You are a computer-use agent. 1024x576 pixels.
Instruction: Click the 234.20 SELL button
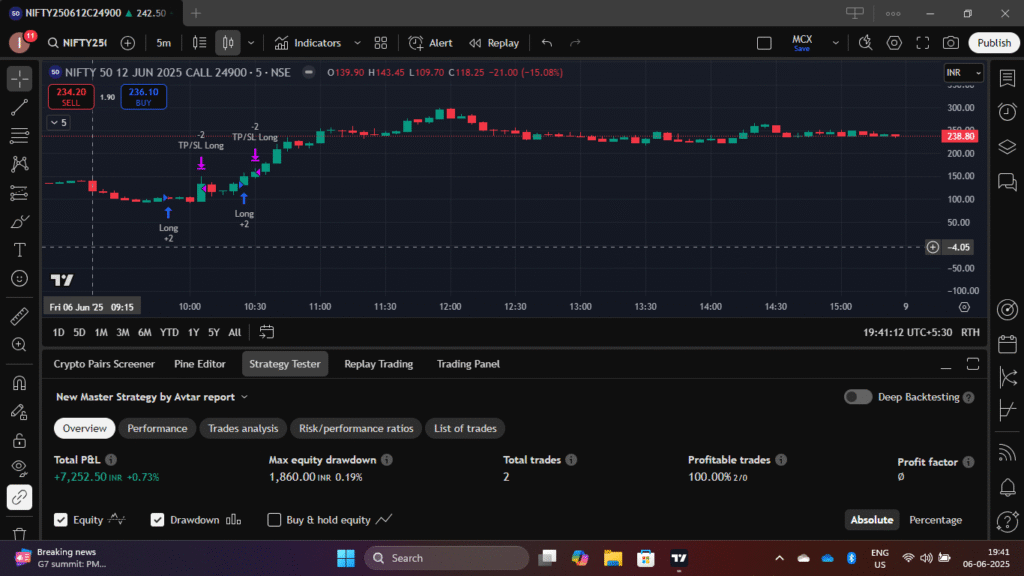pyautogui.click(x=71, y=97)
